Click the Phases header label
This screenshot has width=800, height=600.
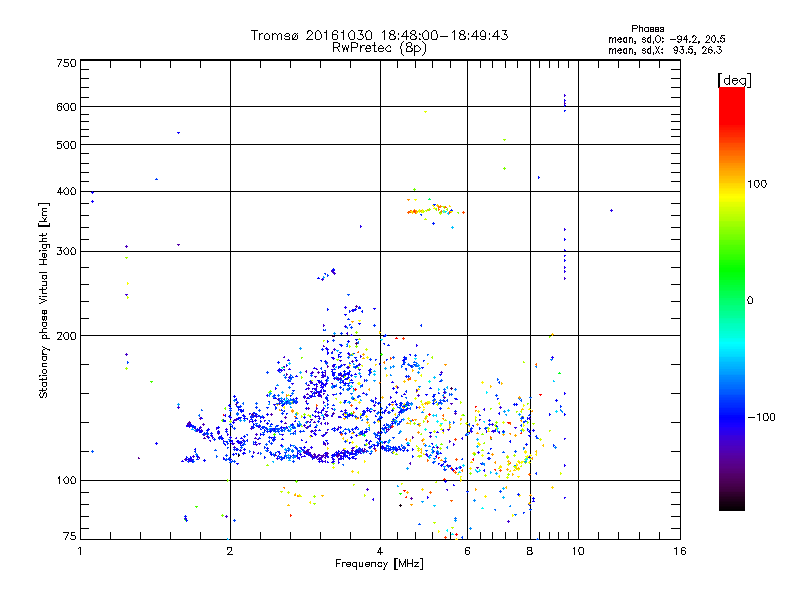[647, 29]
